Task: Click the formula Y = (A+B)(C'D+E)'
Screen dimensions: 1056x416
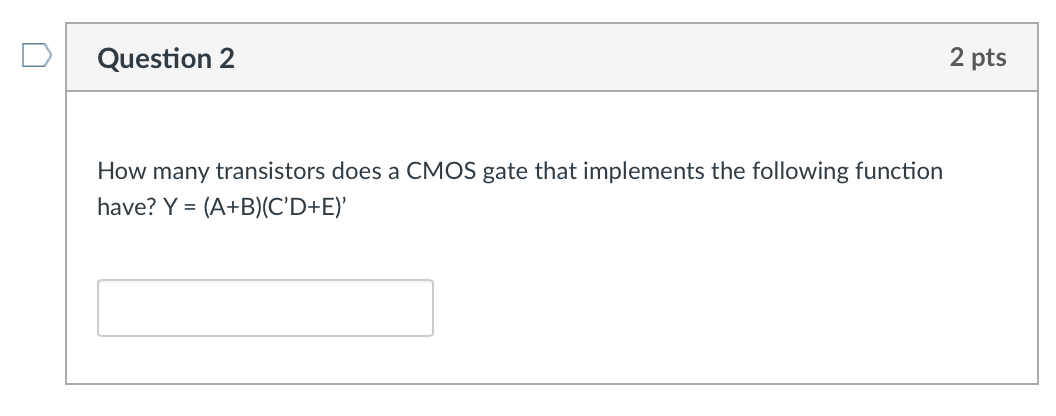Action: pyautogui.click(x=255, y=207)
